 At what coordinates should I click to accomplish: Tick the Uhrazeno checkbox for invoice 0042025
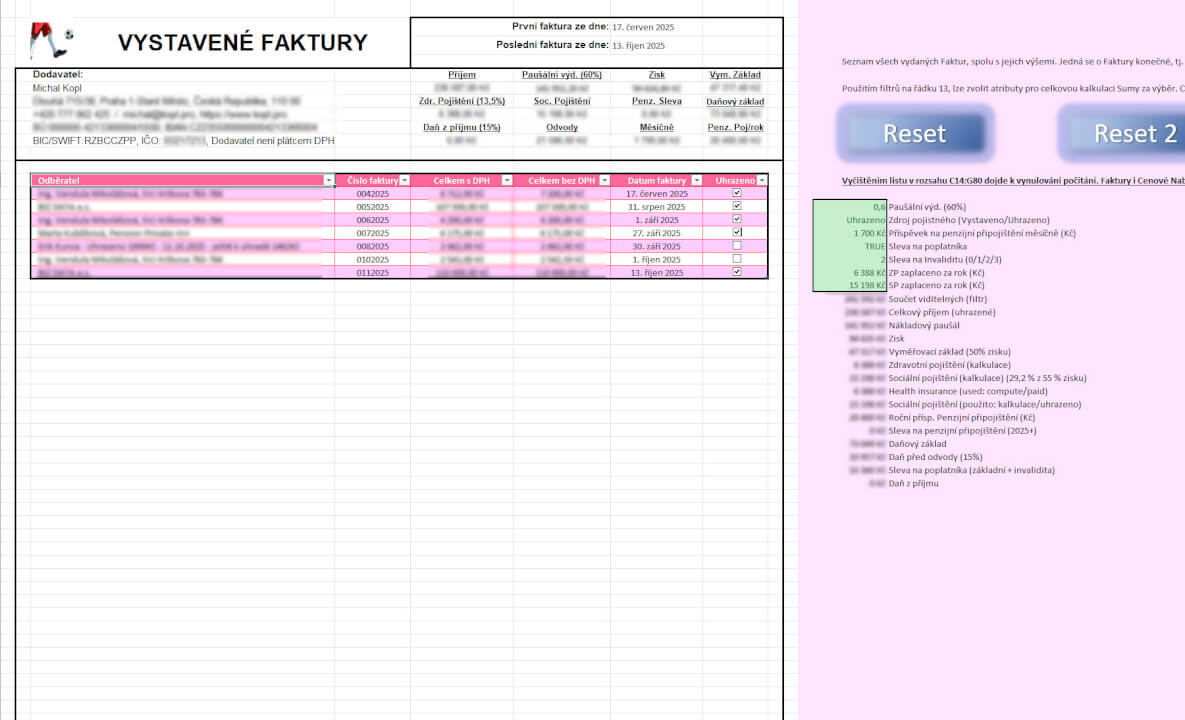(737, 193)
